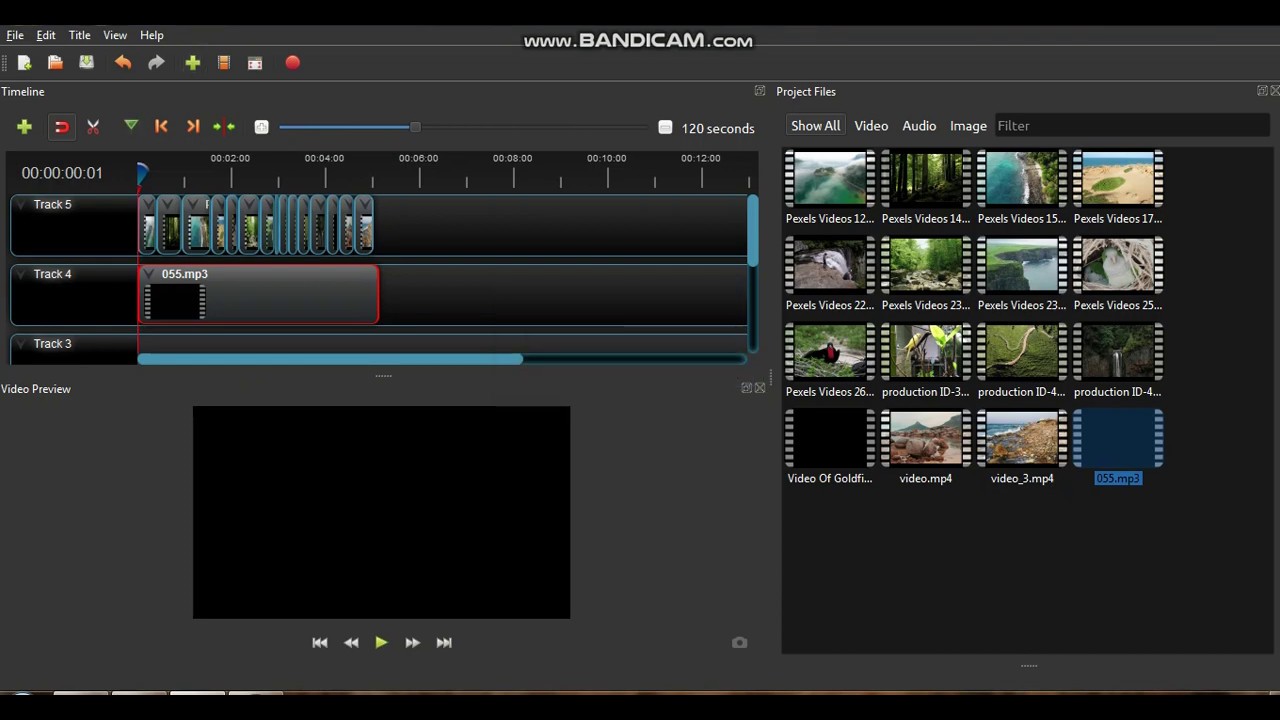Center the timeline on the playhead
Screen dimensions: 1280x720
click(x=224, y=126)
